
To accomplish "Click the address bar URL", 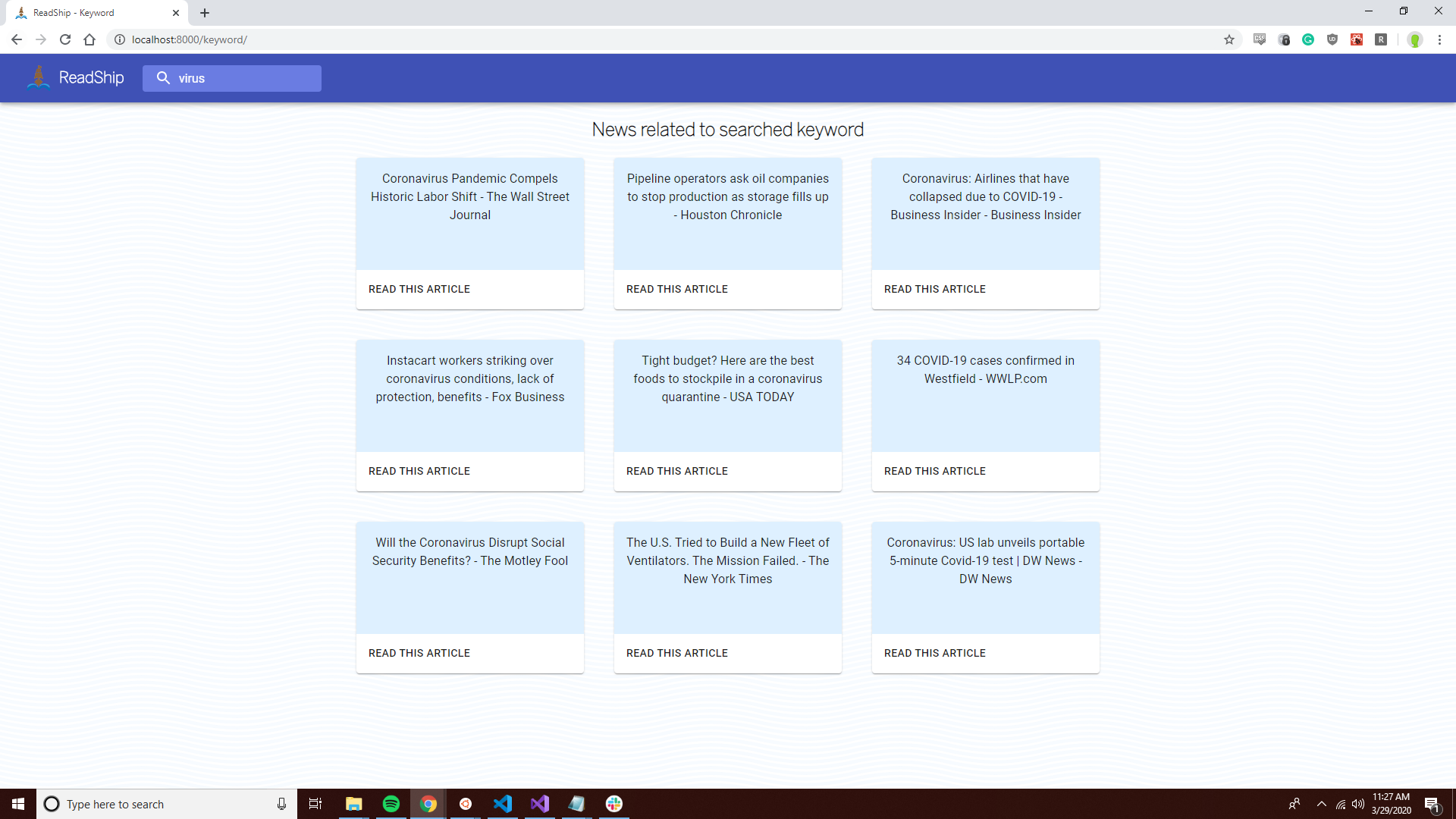I will 190,39.
